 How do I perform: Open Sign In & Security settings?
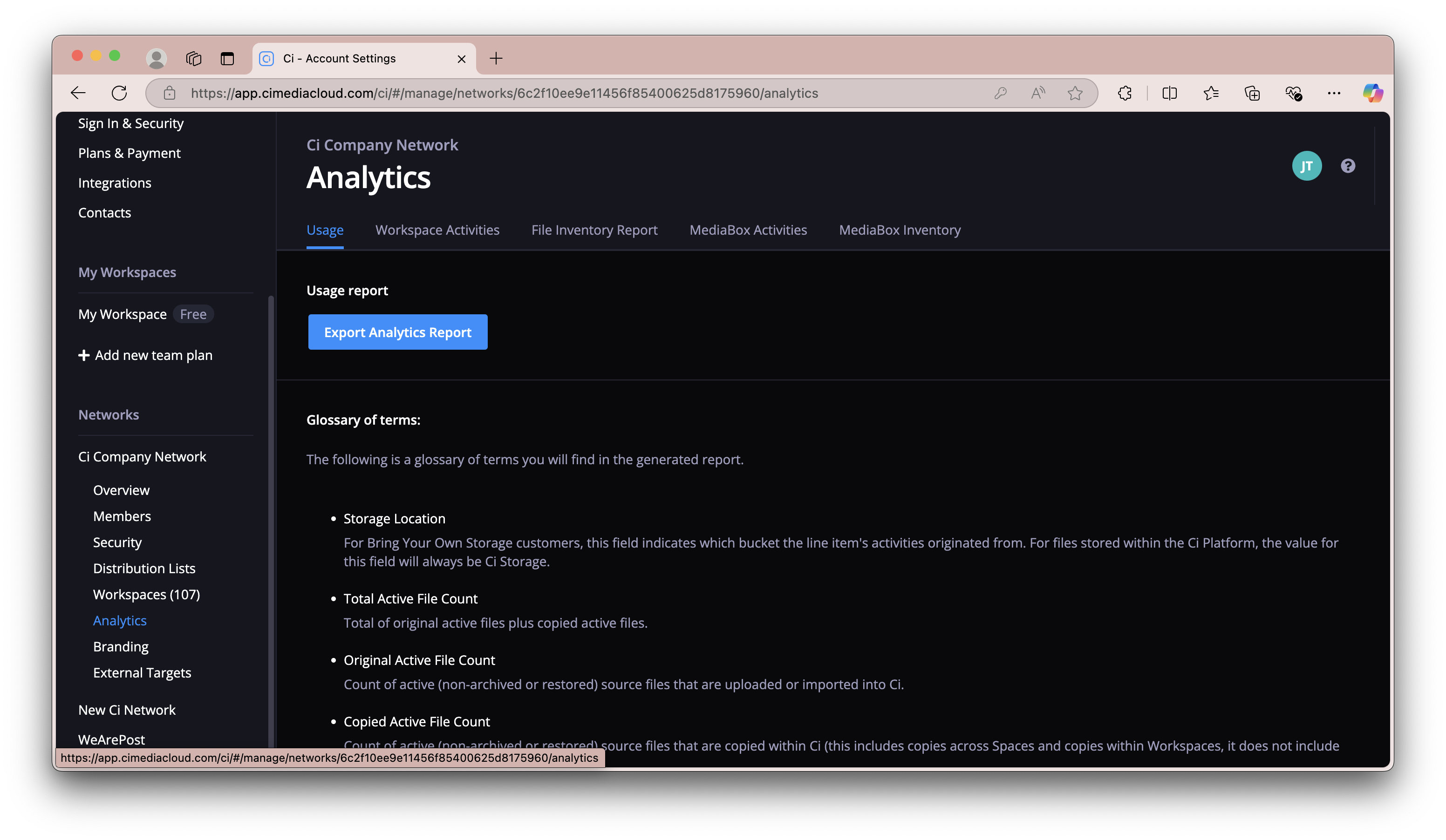pos(131,123)
